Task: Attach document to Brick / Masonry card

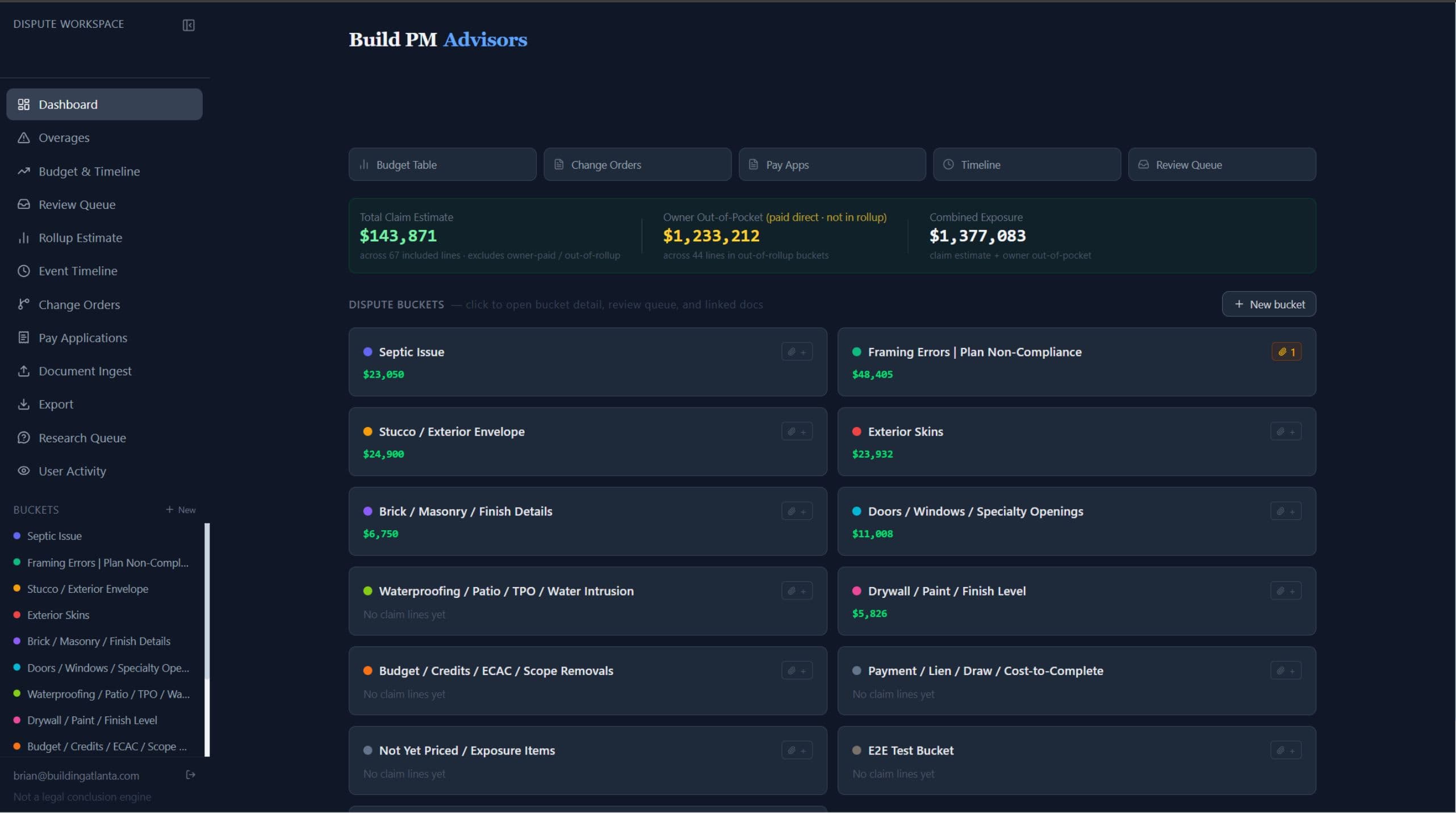Action: click(x=797, y=512)
